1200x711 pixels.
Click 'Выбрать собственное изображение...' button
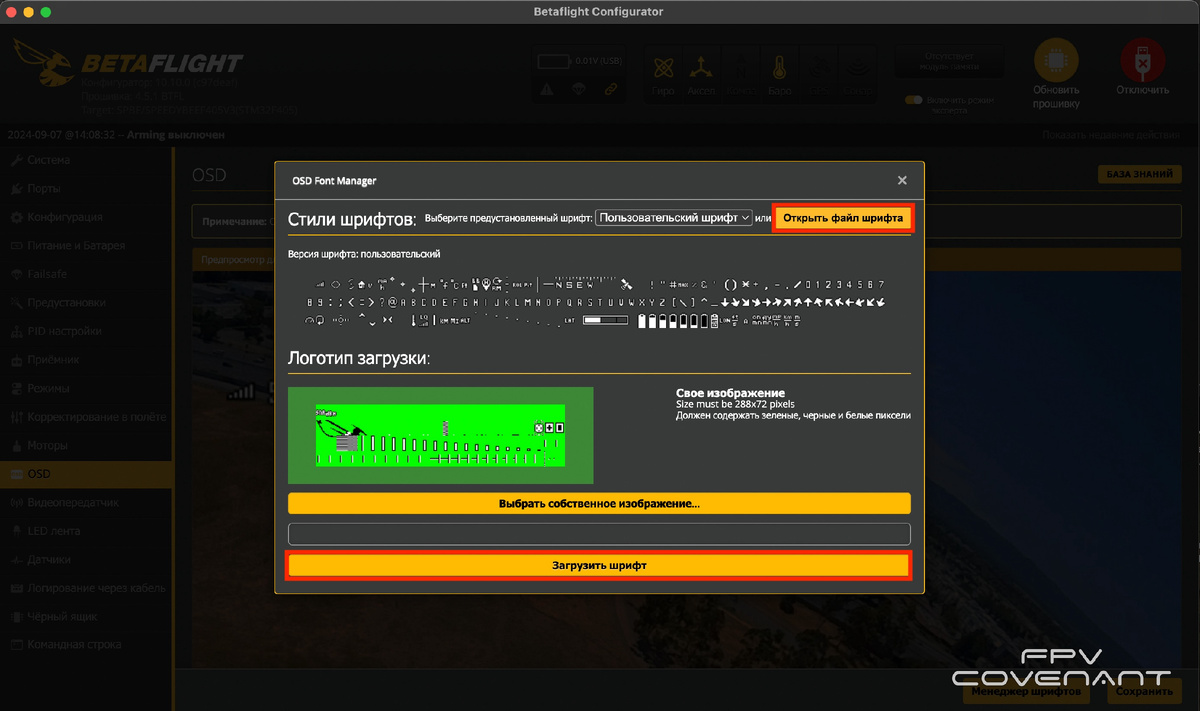(x=599, y=503)
